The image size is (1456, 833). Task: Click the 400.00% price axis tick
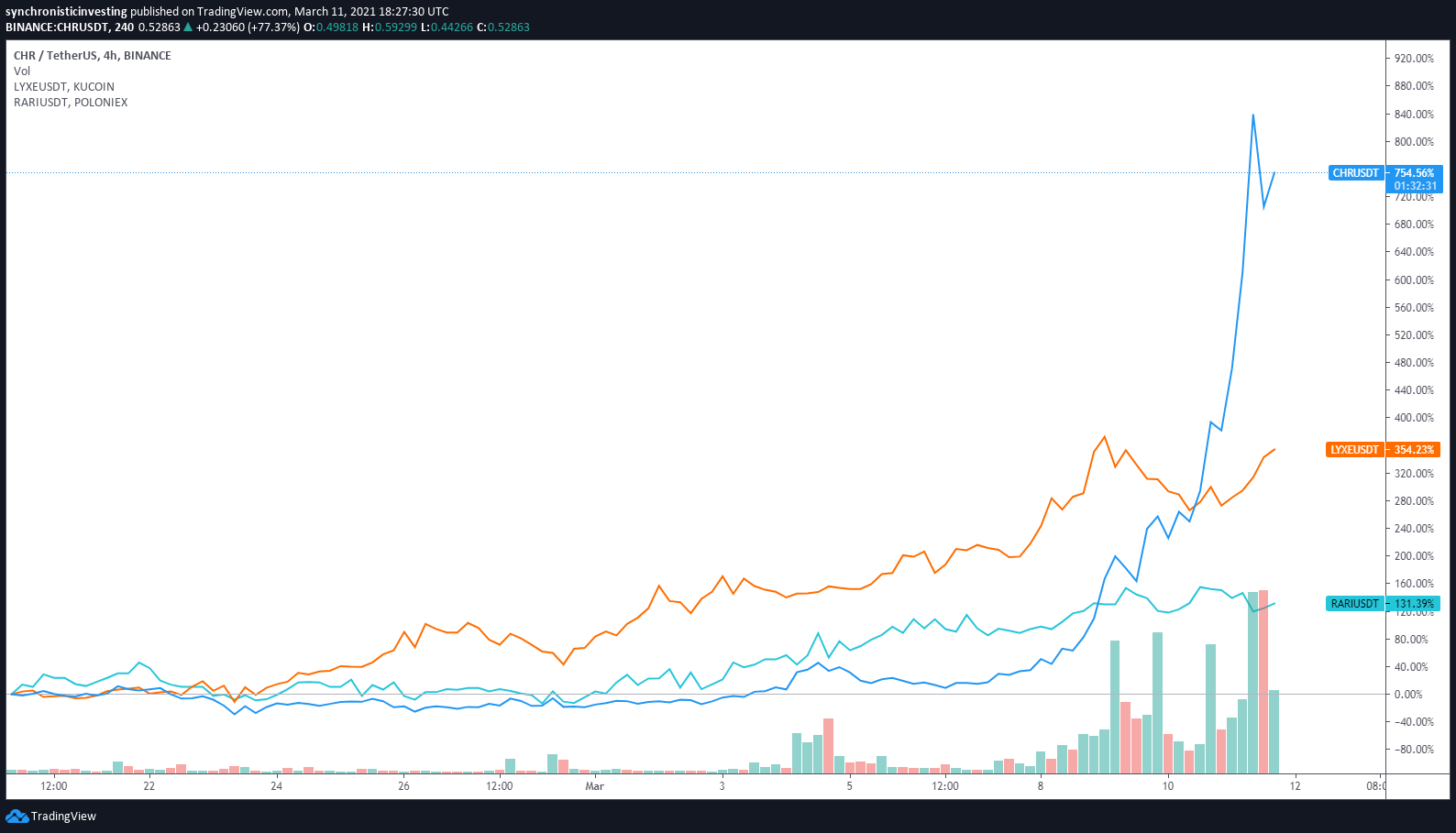click(1414, 418)
